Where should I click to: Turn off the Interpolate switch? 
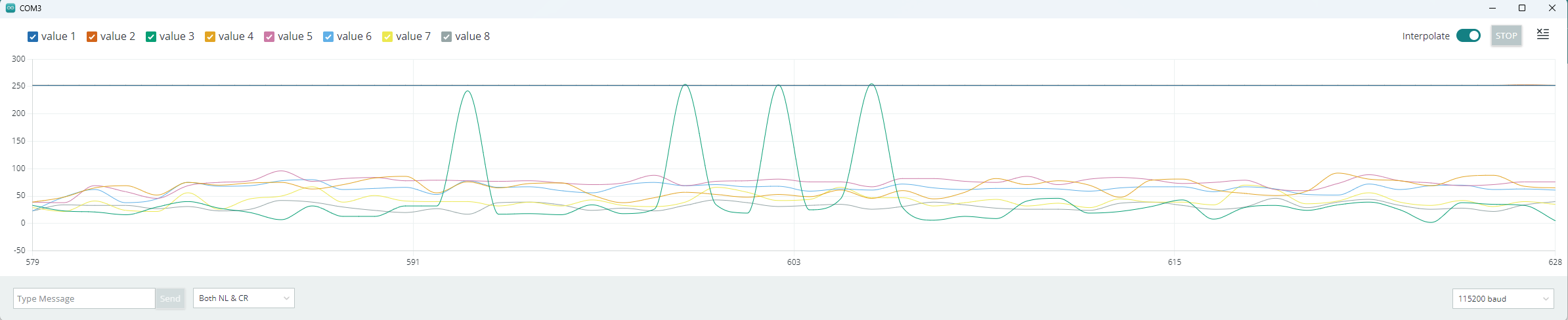(x=1468, y=35)
